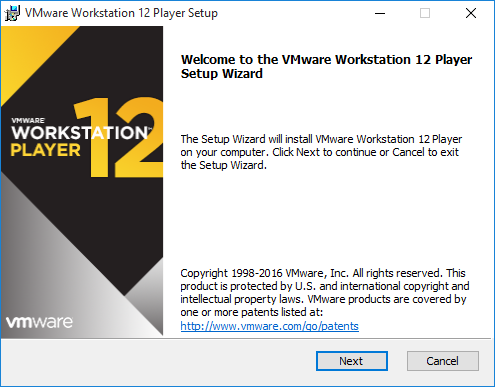Click the installer icon in the title bar

click(x=12, y=13)
